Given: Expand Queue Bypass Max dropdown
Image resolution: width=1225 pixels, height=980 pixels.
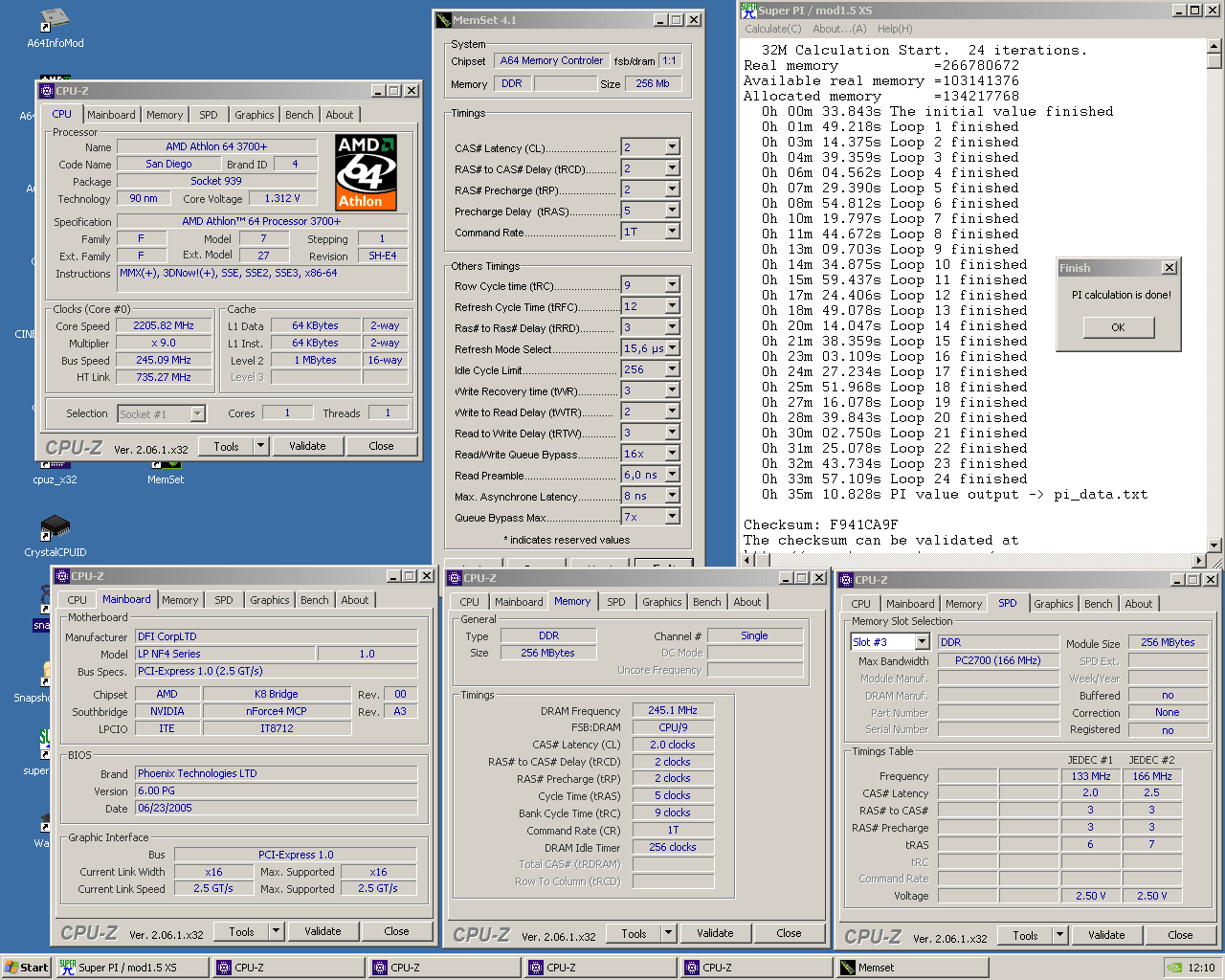Looking at the screenshot, I should coord(672,517).
